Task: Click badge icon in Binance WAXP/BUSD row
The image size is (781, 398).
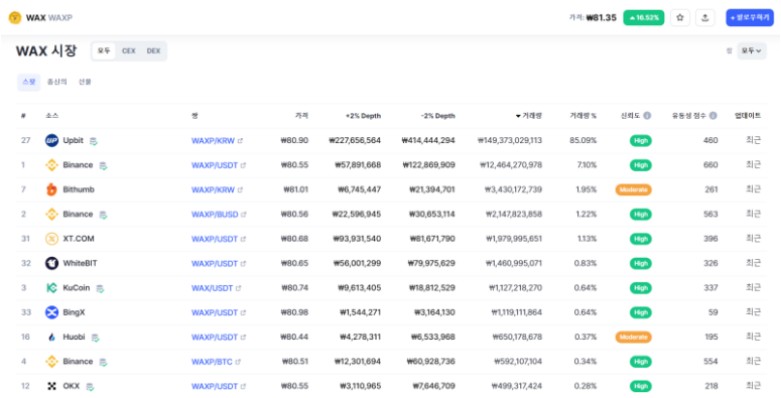Action: pyautogui.click(x=103, y=215)
